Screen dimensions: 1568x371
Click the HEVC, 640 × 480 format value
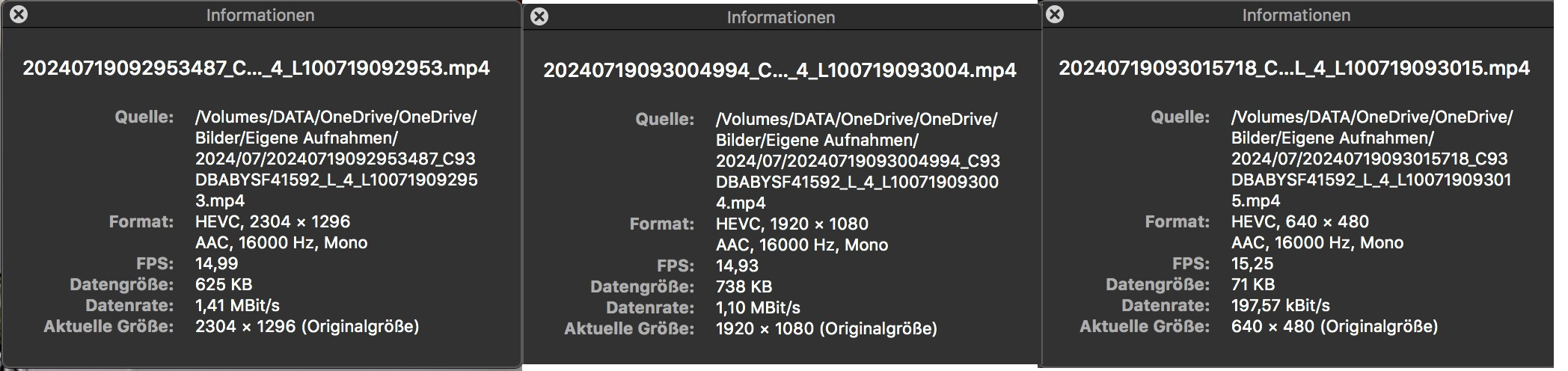(x=1299, y=221)
